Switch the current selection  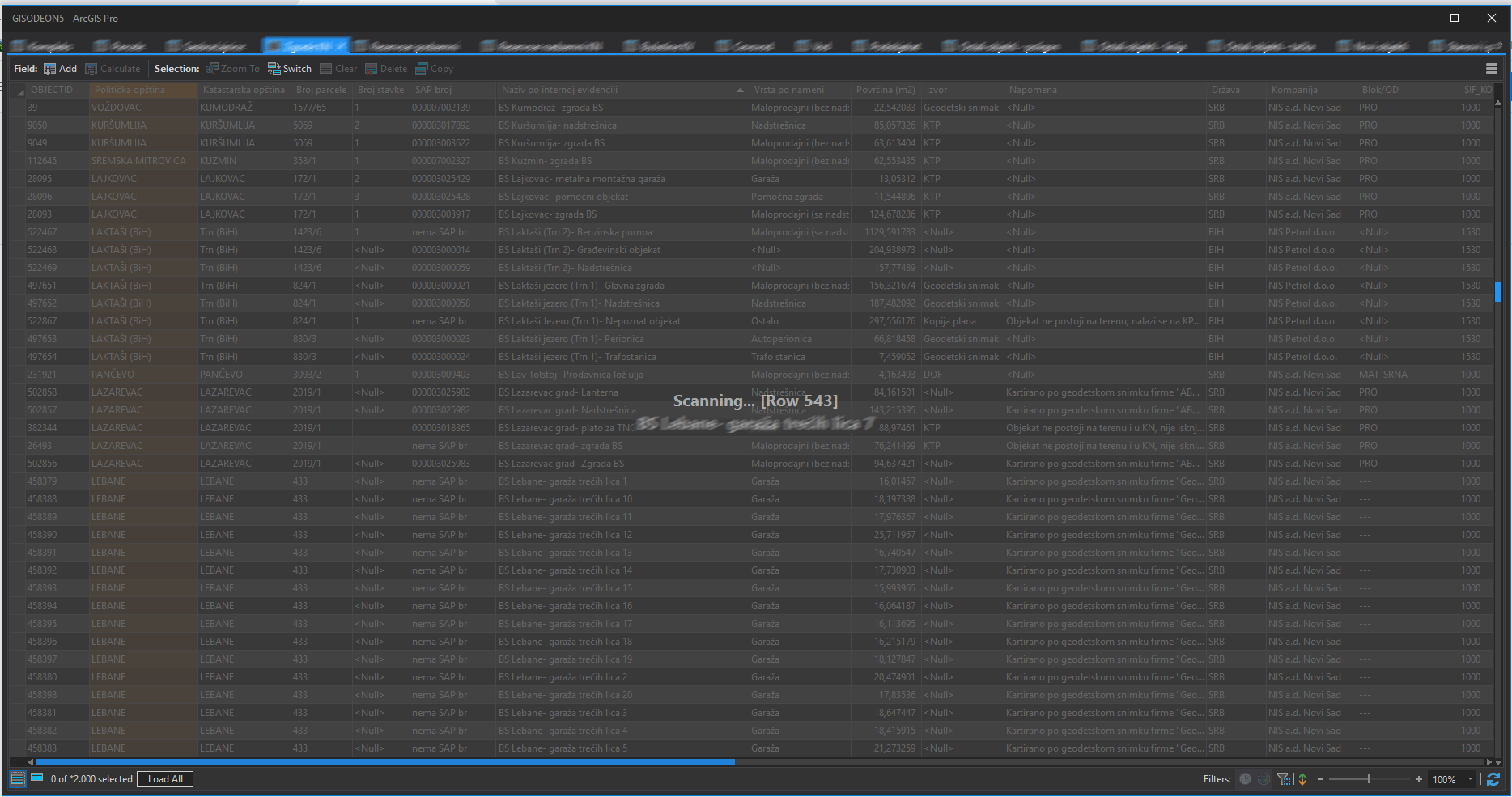290,69
